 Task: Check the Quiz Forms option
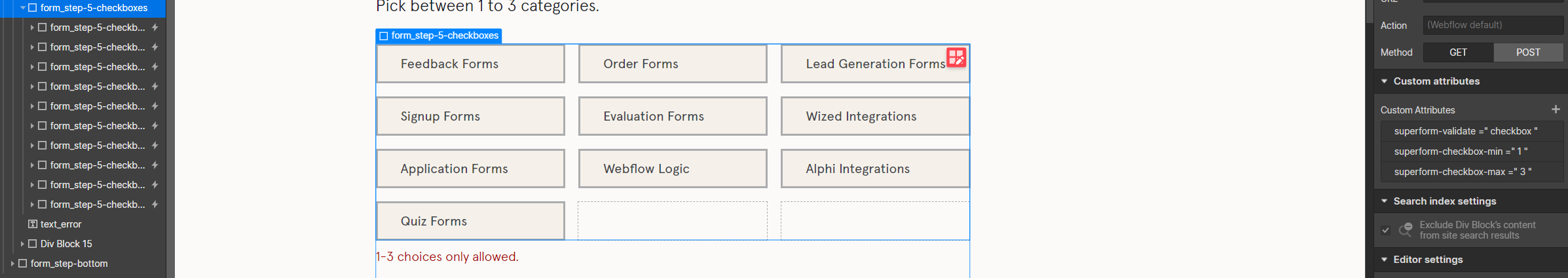(470, 221)
